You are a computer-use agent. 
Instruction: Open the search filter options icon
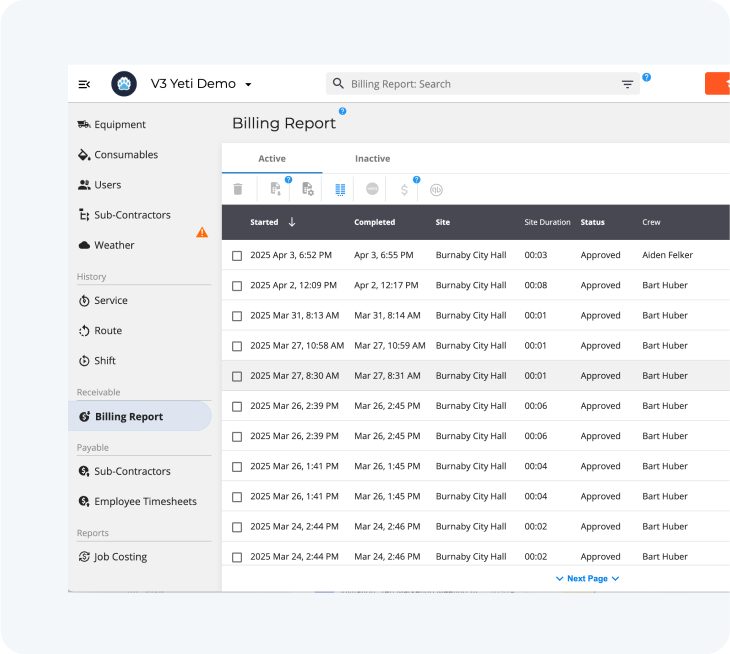click(x=627, y=84)
